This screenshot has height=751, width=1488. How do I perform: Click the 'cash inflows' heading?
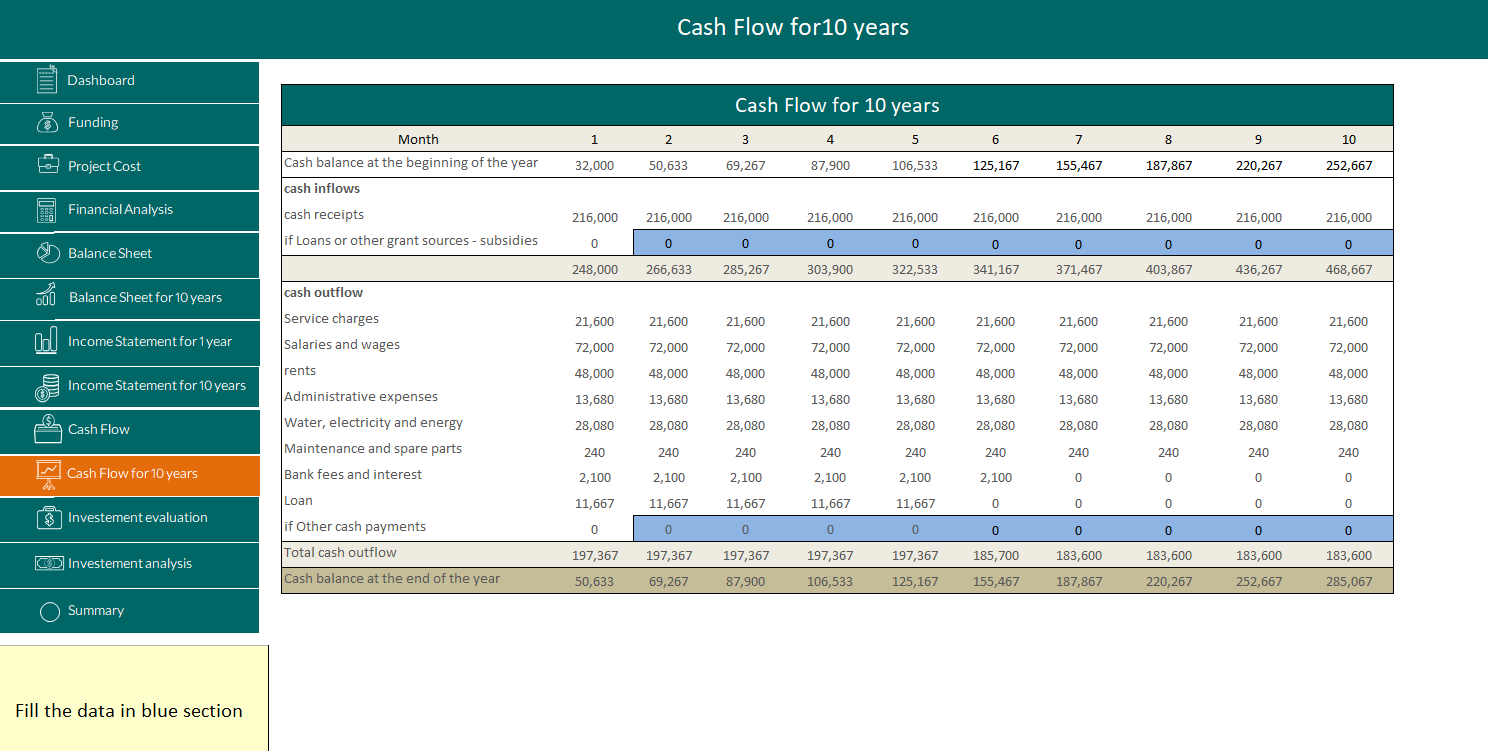pos(322,188)
